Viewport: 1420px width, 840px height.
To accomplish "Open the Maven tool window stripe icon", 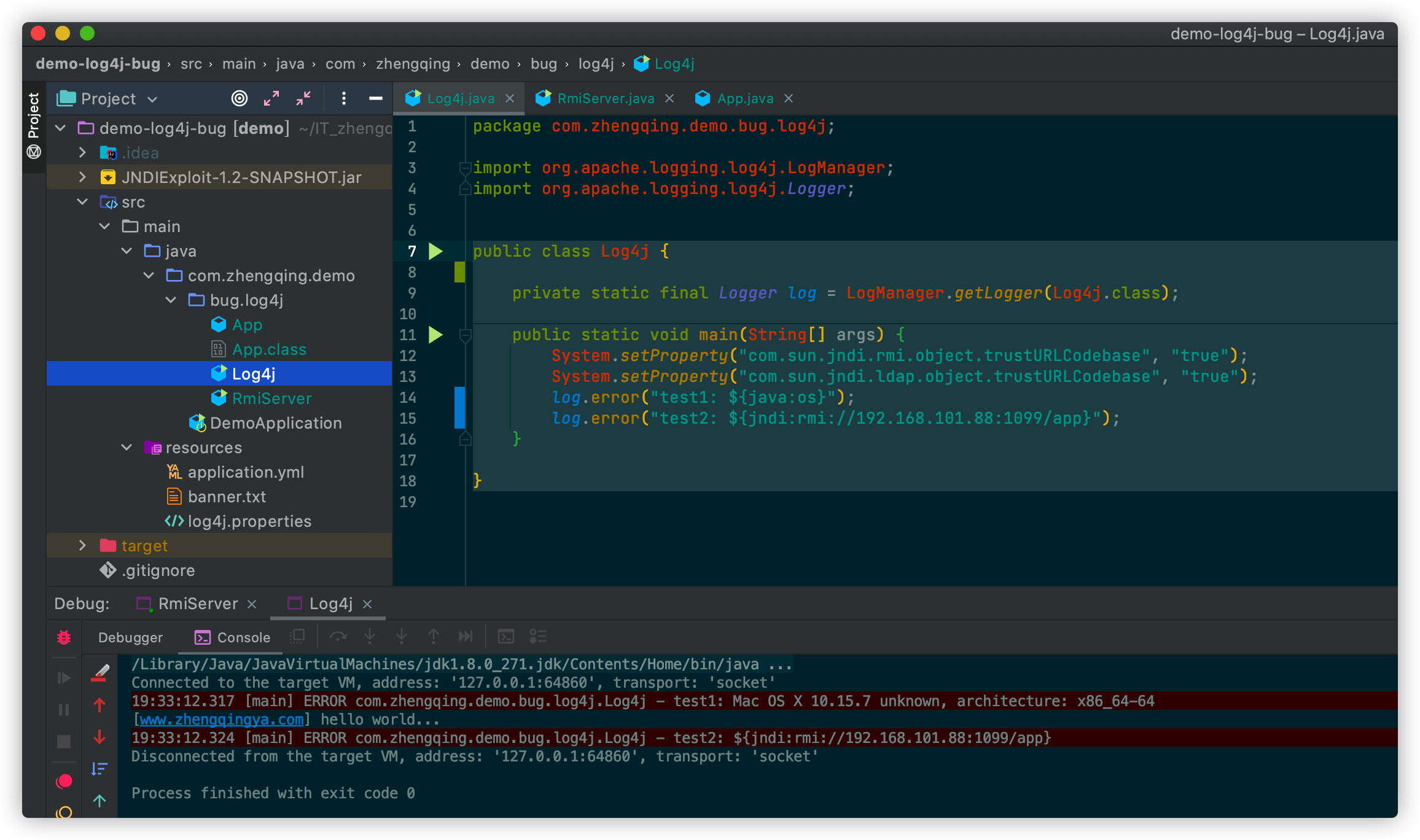I will coord(34,152).
